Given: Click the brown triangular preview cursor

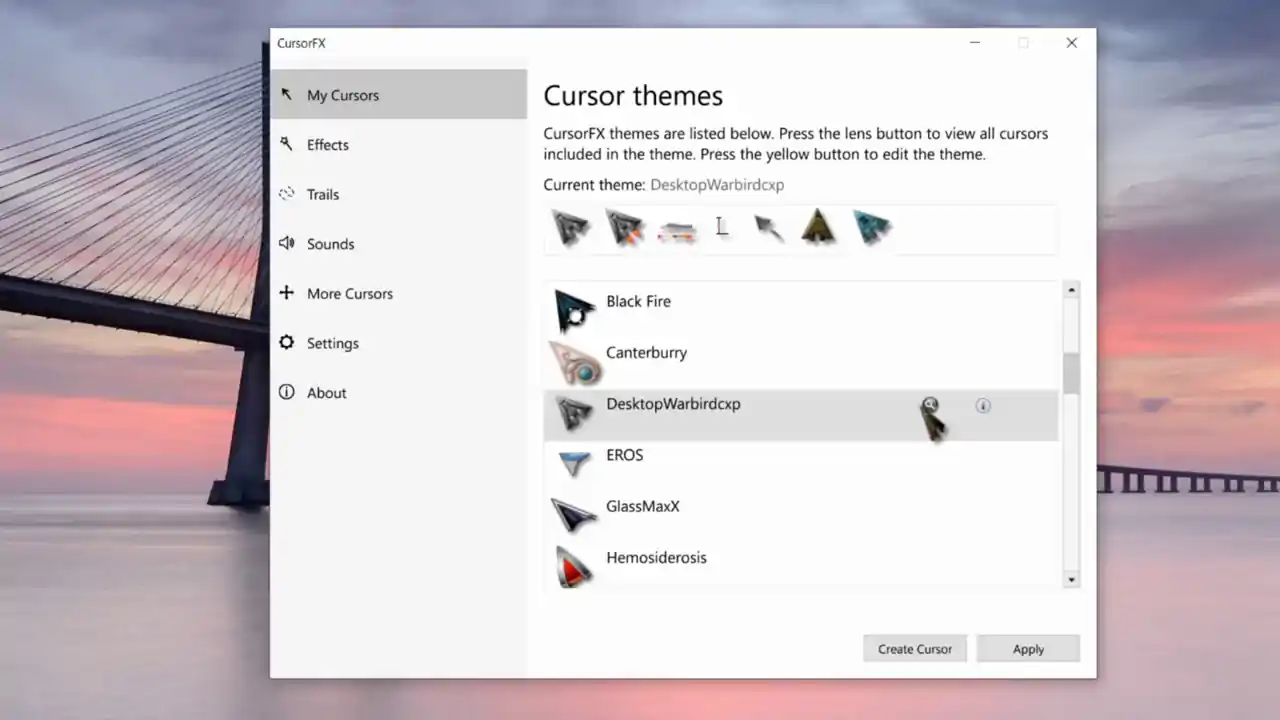Looking at the screenshot, I should [x=818, y=227].
